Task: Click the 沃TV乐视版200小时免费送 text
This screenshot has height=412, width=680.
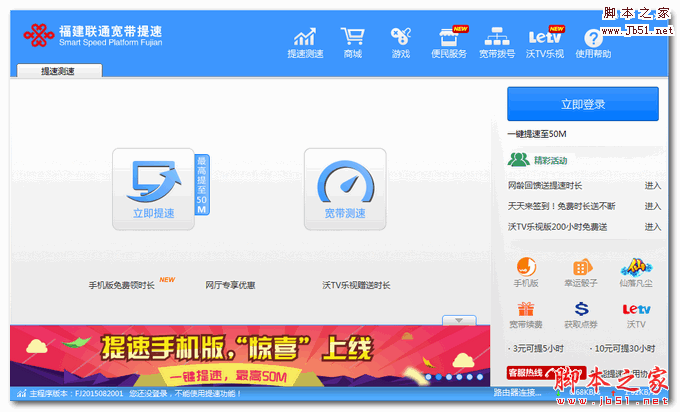Action: [x=557, y=227]
